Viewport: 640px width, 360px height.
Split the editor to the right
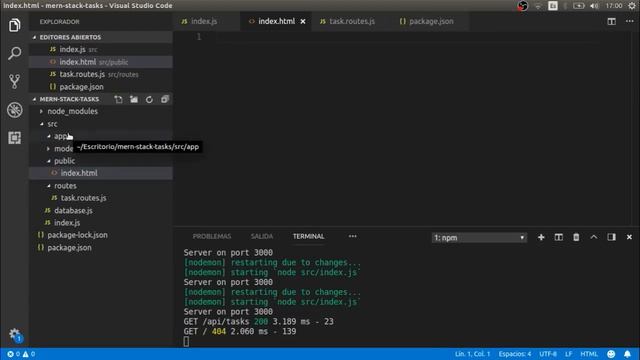coord(611,21)
